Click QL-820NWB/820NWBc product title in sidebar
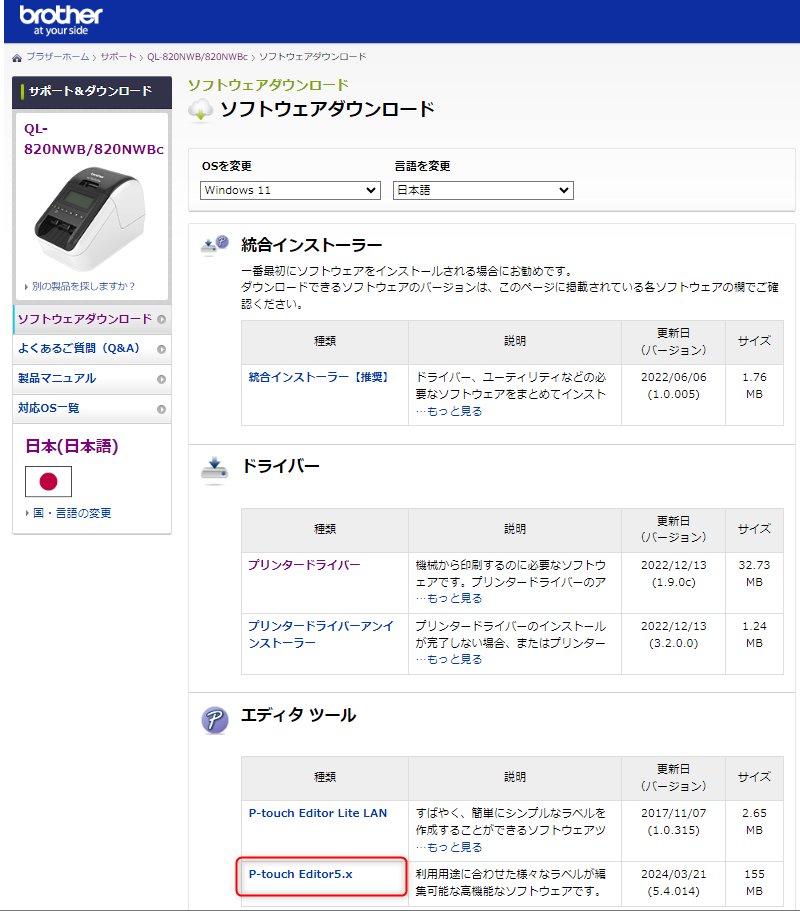800x911 pixels. [94, 139]
